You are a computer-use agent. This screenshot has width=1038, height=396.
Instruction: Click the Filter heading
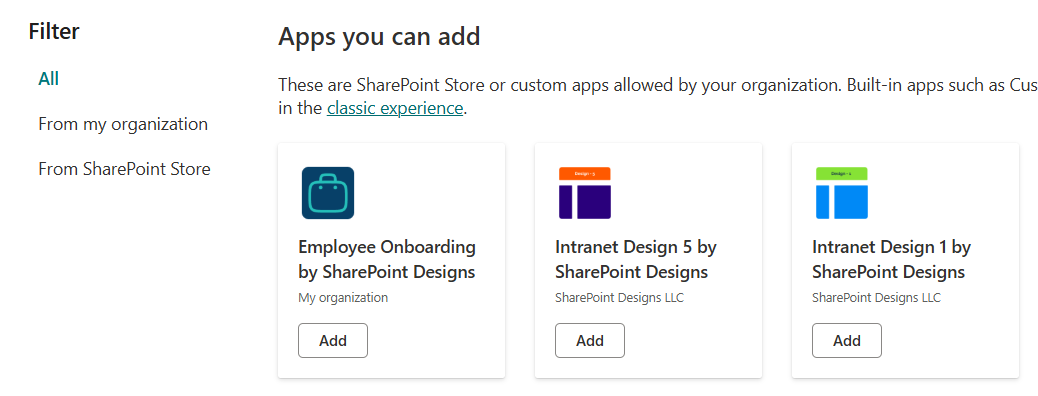pyautogui.click(x=54, y=31)
